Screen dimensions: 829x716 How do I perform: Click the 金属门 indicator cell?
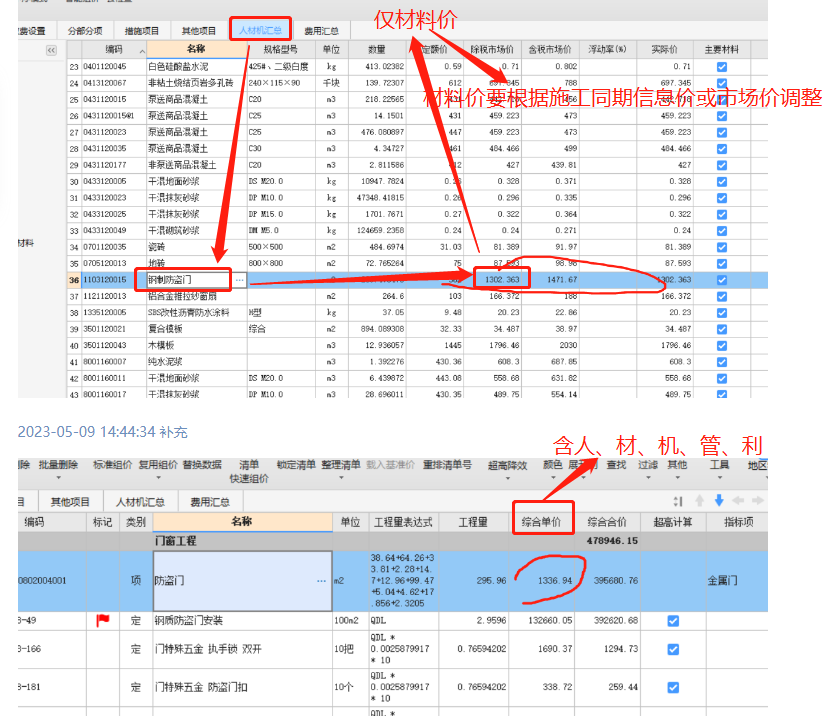tap(737, 581)
